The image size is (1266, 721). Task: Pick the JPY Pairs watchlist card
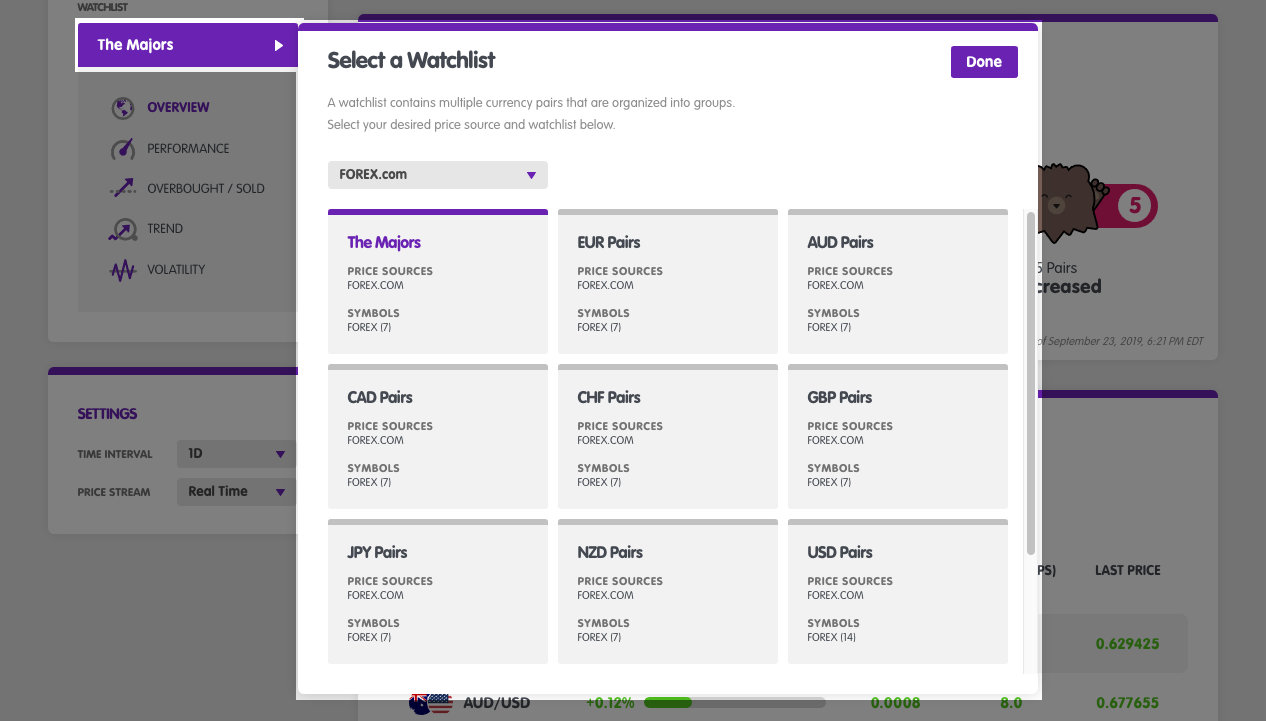(x=438, y=591)
